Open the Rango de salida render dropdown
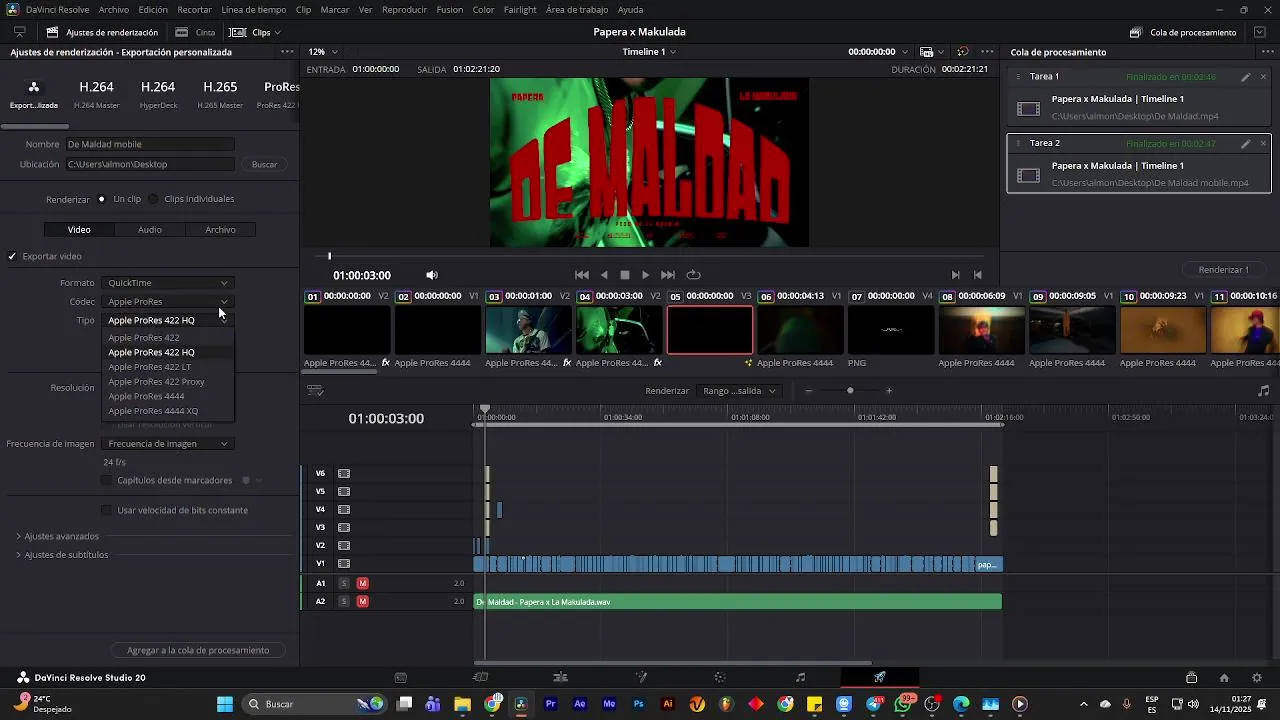The image size is (1280, 720). click(x=739, y=390)
